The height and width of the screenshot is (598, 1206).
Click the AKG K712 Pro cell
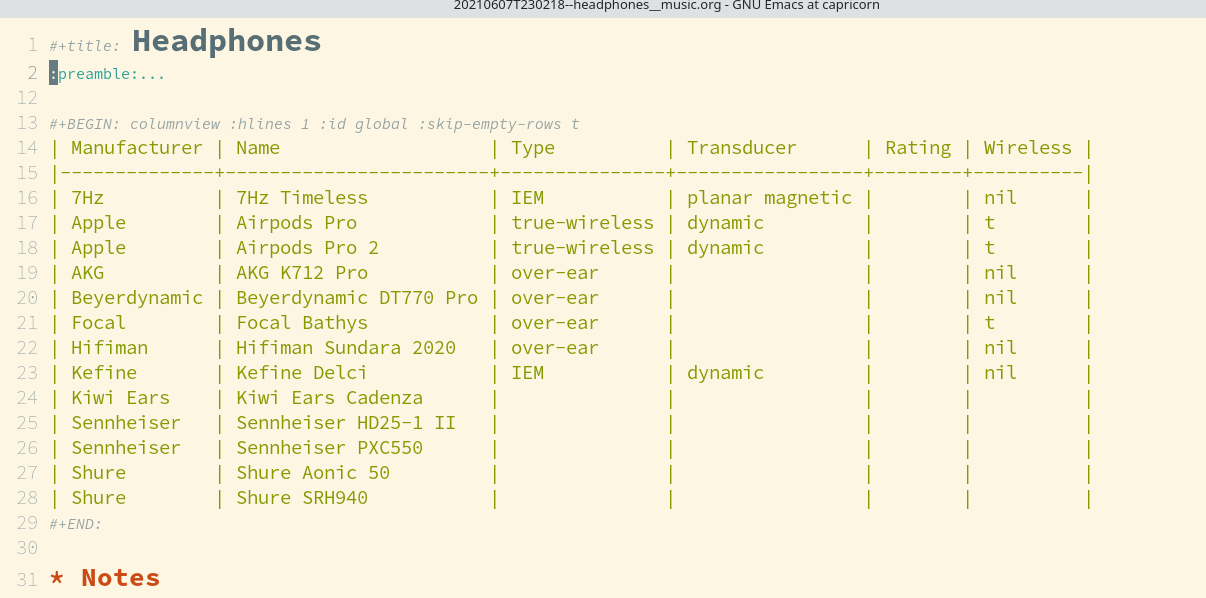click(x=302, y=273)
